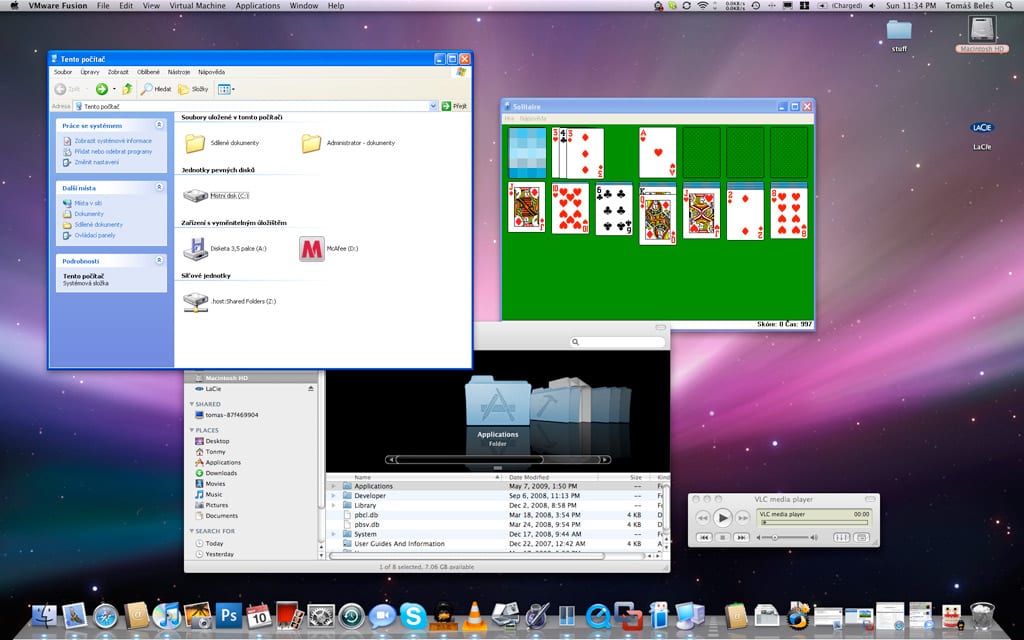Open the Trash in the Dock
This screenshot has height=640, width=1024.
(982, 615)
